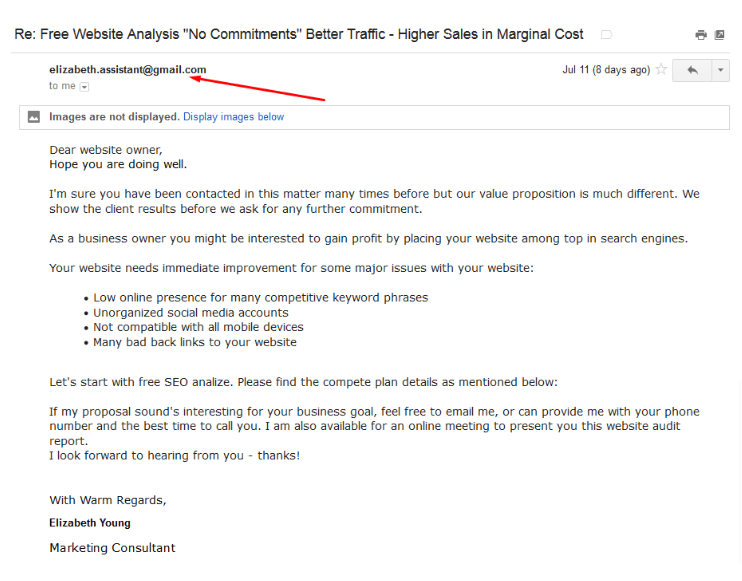Click the print all icon
This screenshot has height=581, width=742.
[x=701, y=35]
